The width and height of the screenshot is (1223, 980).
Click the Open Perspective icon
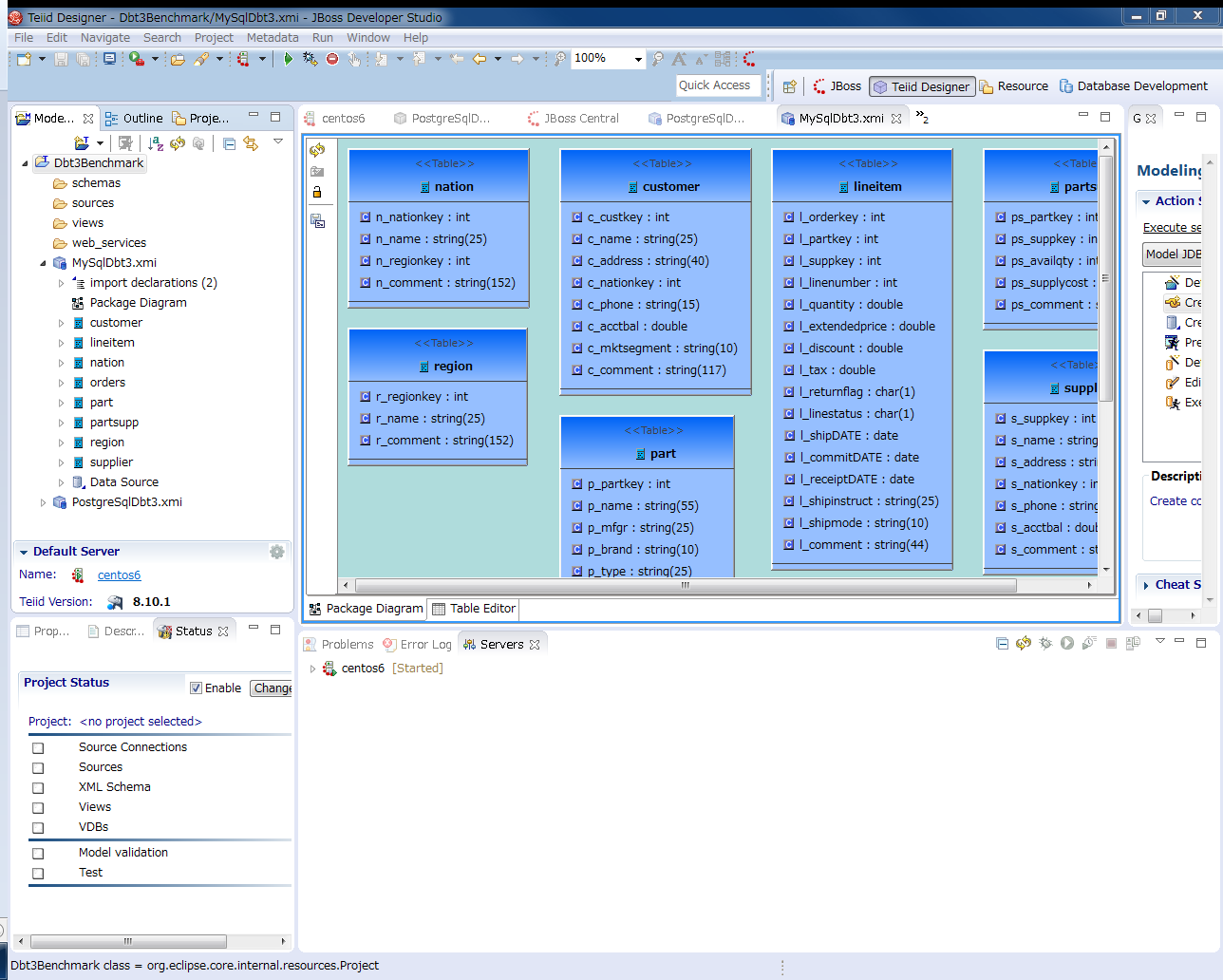click(x=789, y=86)
